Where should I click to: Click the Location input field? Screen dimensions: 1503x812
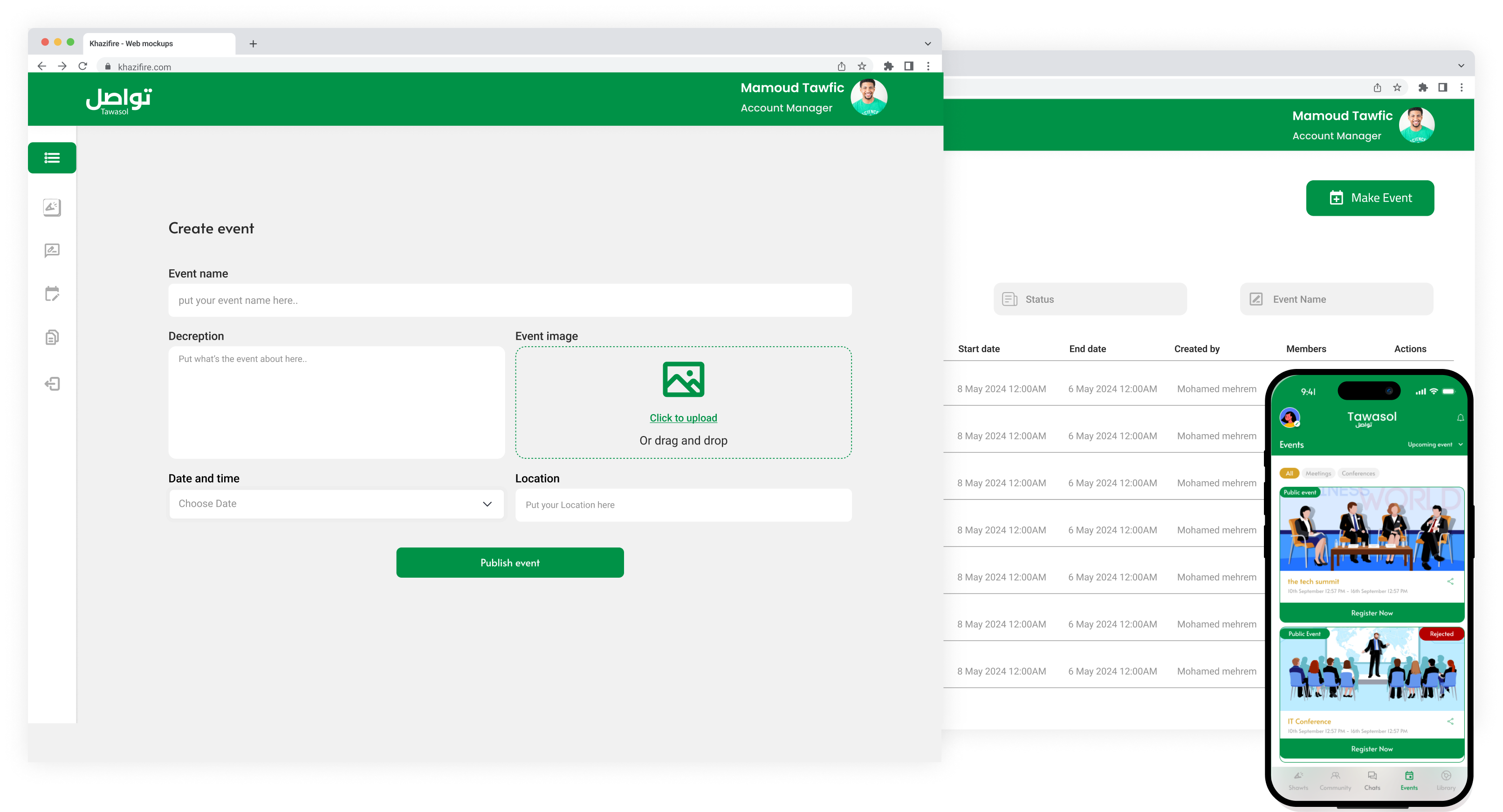pyautogui.click(x=683, y=505)
